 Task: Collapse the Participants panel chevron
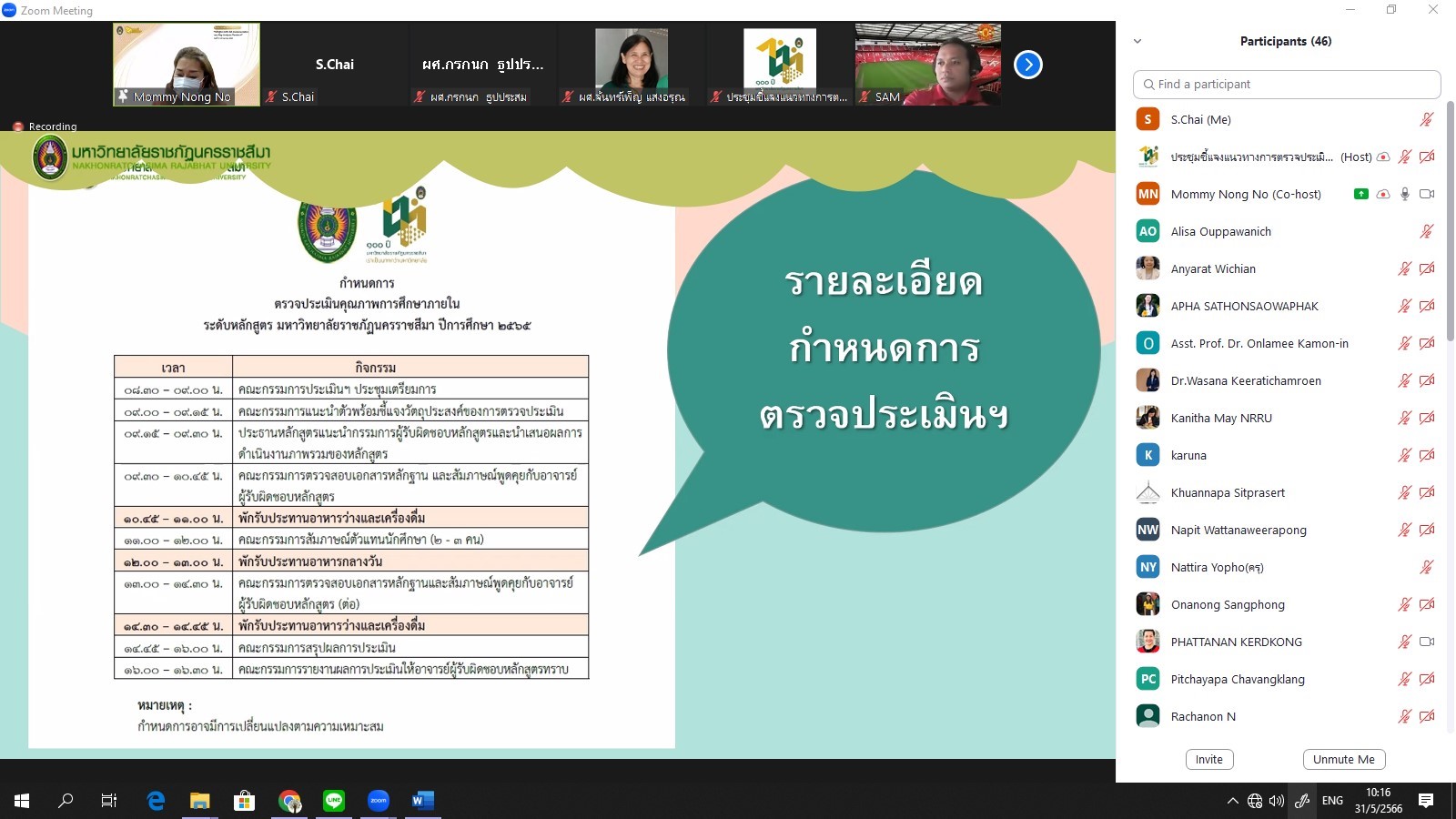(x=1137, y=41)
